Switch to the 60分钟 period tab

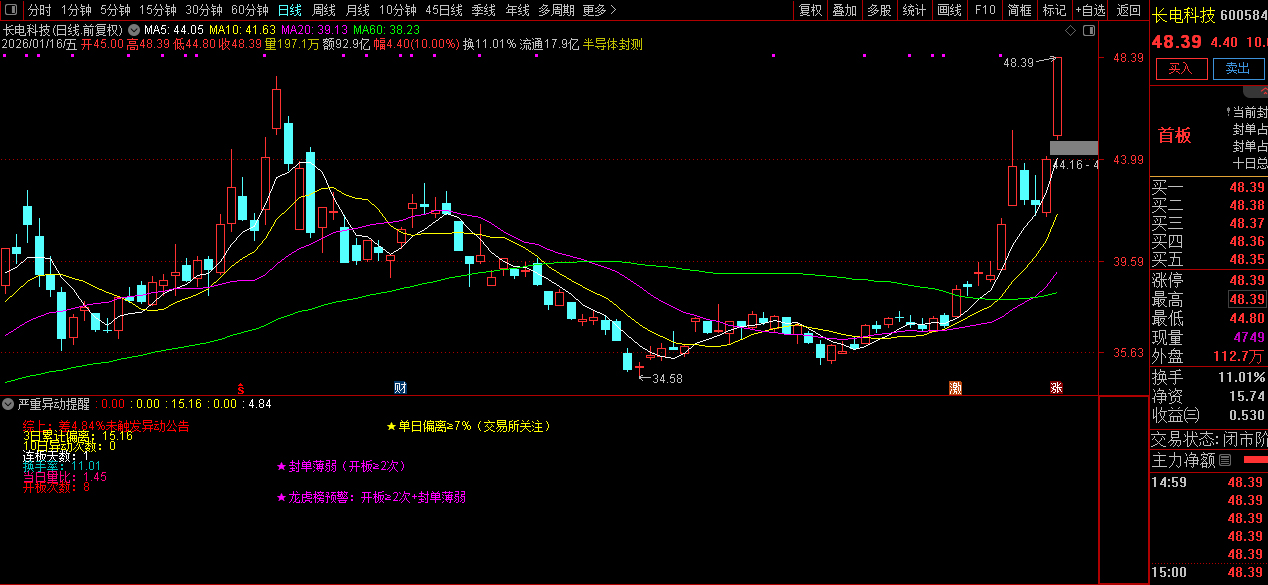pyautogui.click(x=249, y=10)
